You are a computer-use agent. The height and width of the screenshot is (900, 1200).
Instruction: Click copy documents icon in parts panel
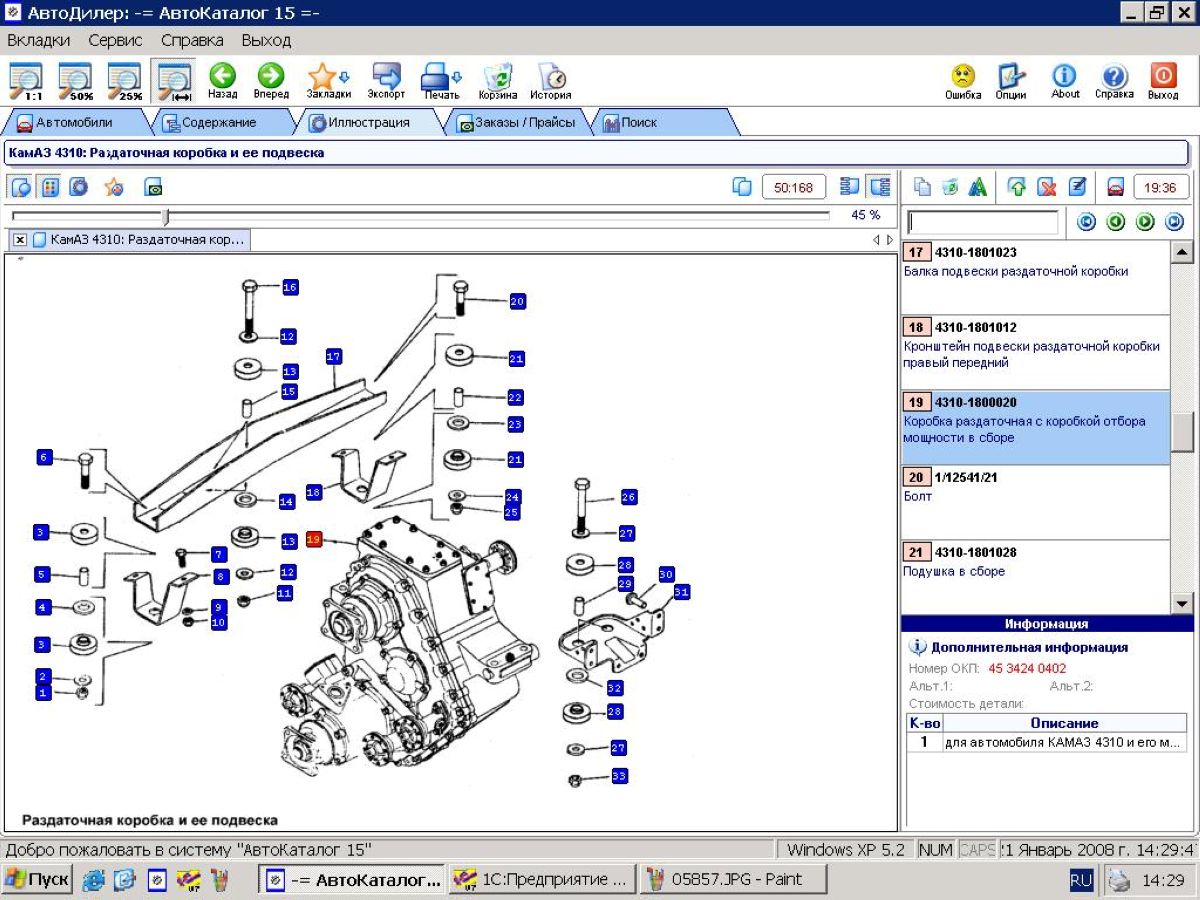pyautogui.click(x=922, y=186)
